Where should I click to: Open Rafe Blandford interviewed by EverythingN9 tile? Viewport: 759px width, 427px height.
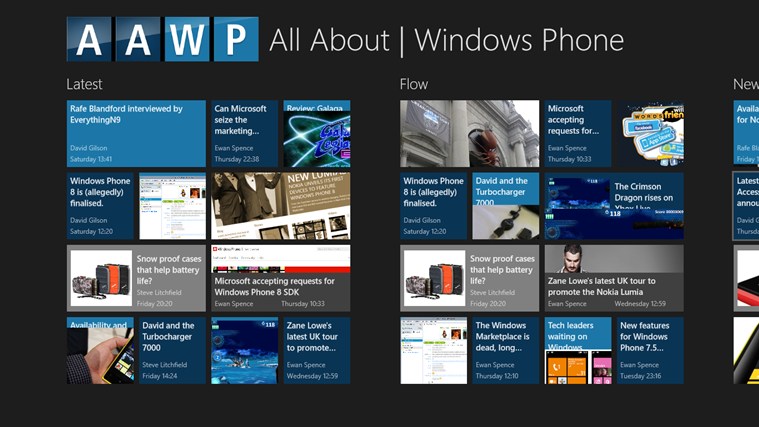pyautogui.click(x=136, y=134)
